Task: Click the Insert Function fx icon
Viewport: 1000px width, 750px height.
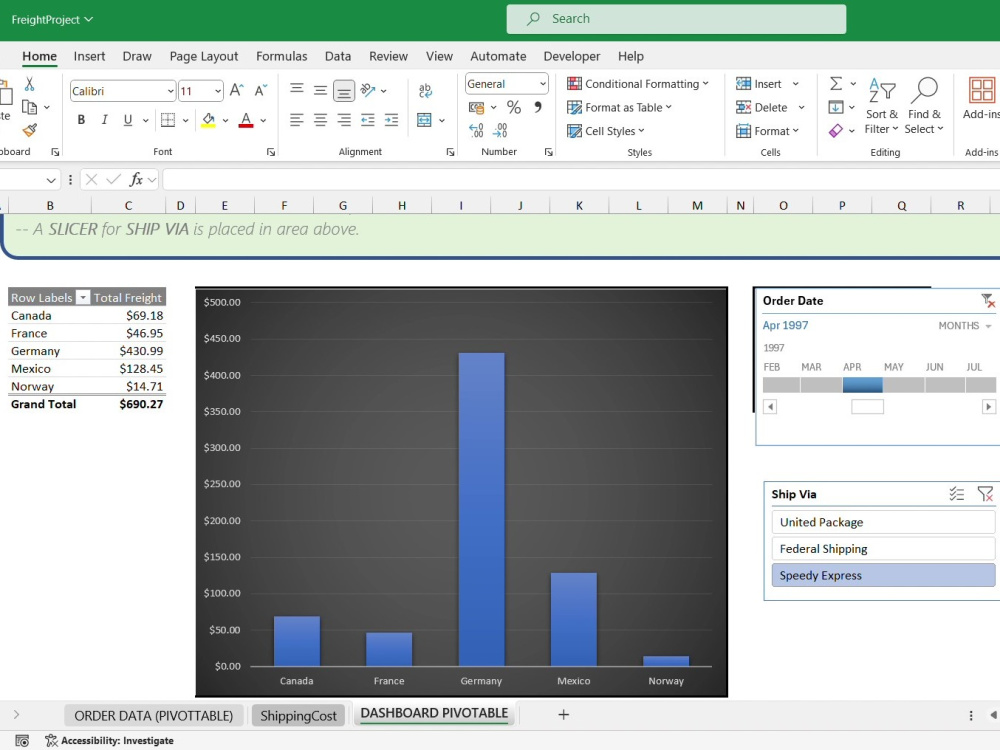Action: (135, 180)
